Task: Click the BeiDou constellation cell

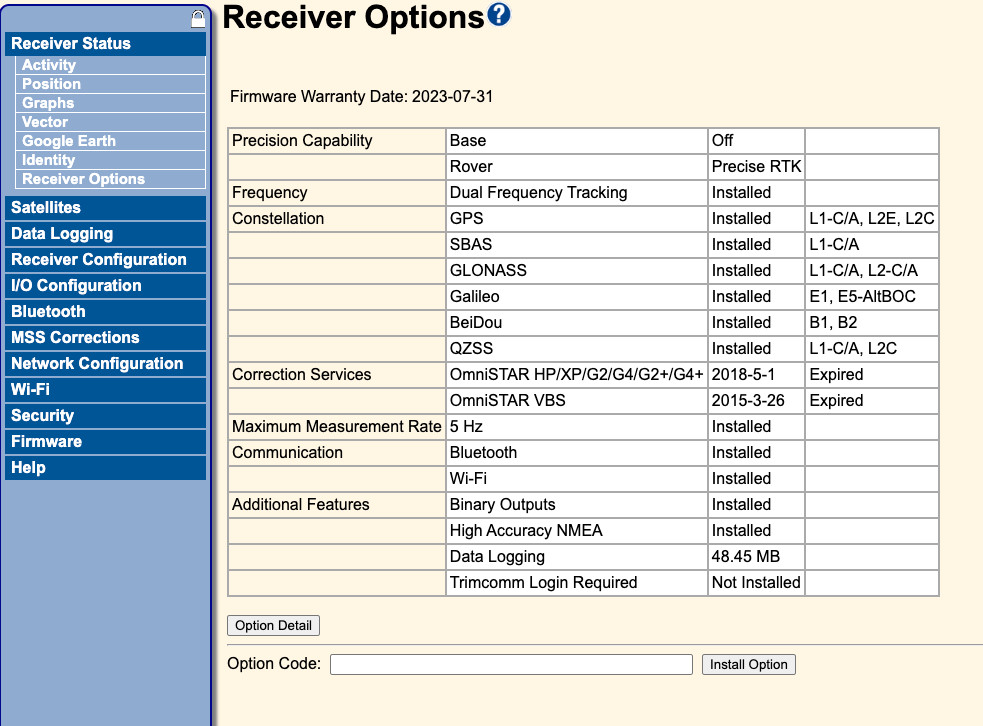Action: [x=577, y=323]
